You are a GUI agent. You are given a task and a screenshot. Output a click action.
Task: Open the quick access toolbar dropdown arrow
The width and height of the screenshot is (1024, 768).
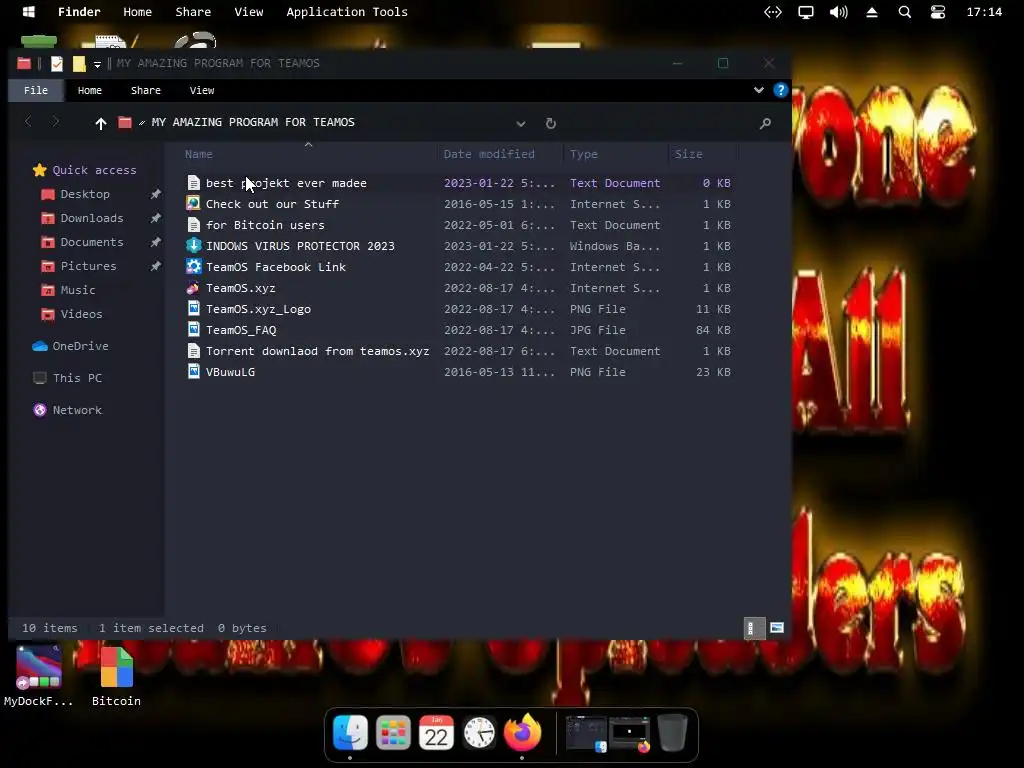coord(97,64)
